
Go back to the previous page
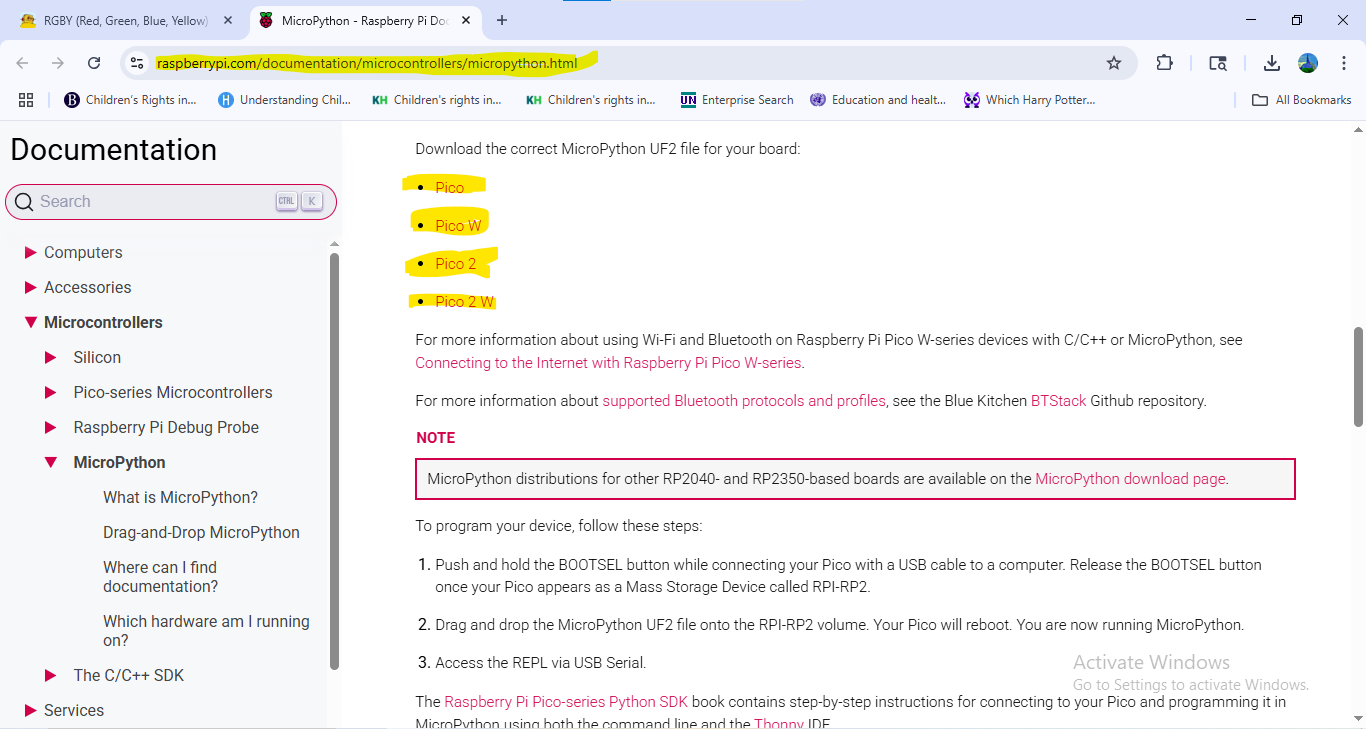tap(22, 63)
